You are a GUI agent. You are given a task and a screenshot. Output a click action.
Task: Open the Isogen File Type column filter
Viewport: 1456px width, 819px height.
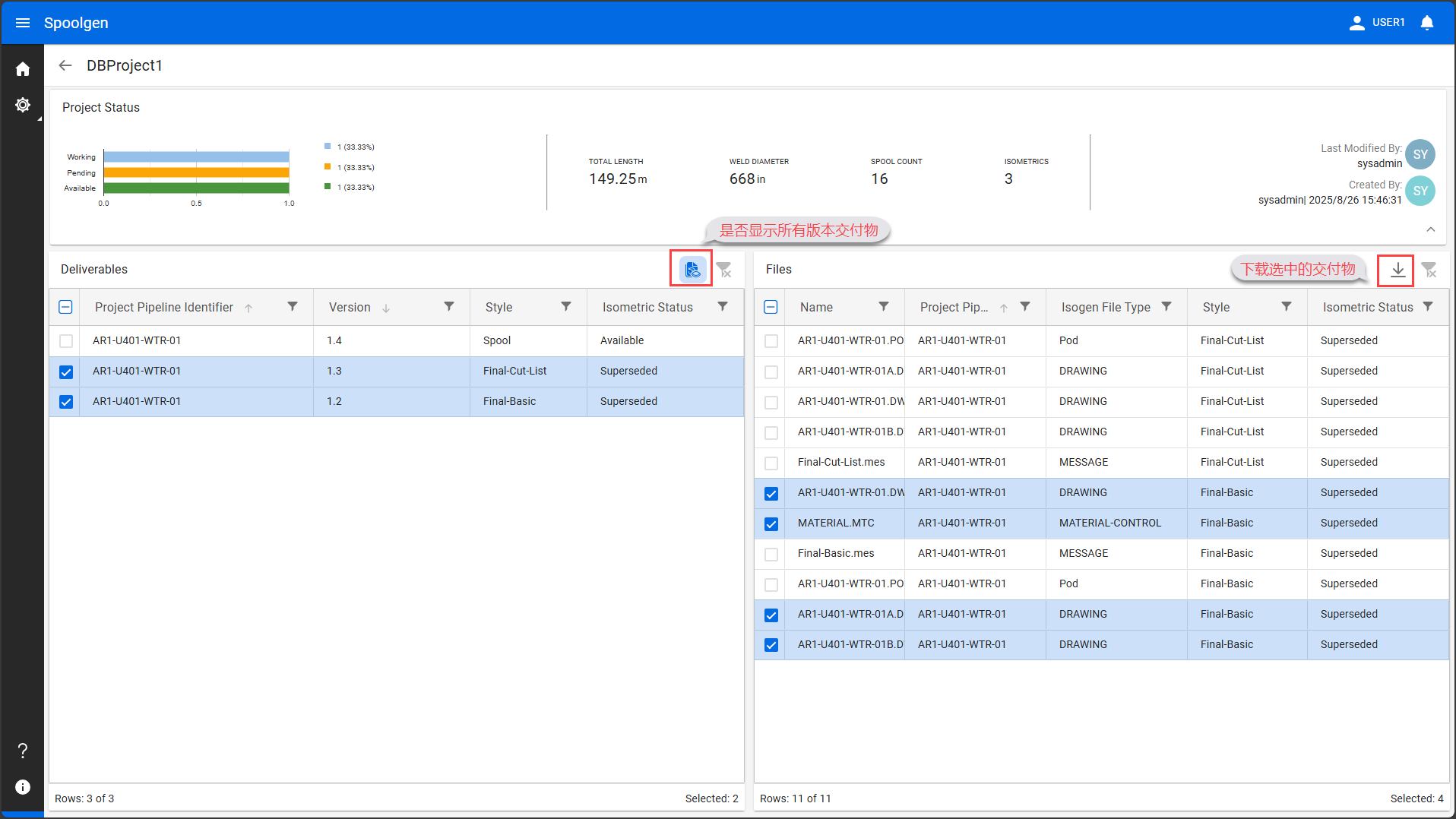1166,307
